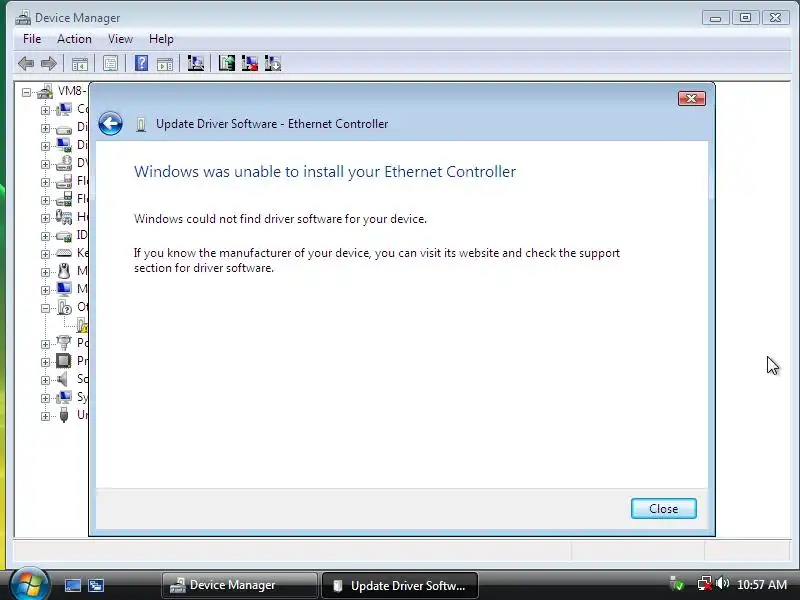Click Update Driver Softw... taskbar button

pyautogui.click(x=400, y=585)
